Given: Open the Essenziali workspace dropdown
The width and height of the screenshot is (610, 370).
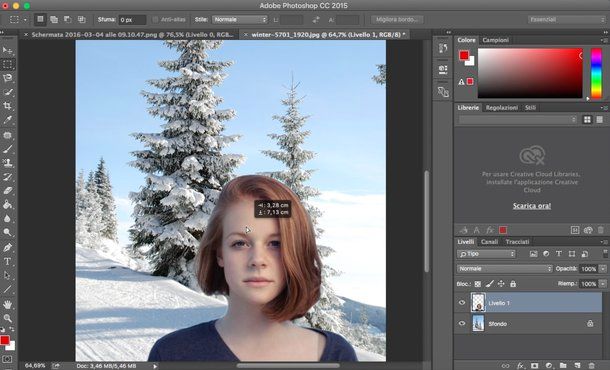Looking at the screenshot, I should [566, 19].
